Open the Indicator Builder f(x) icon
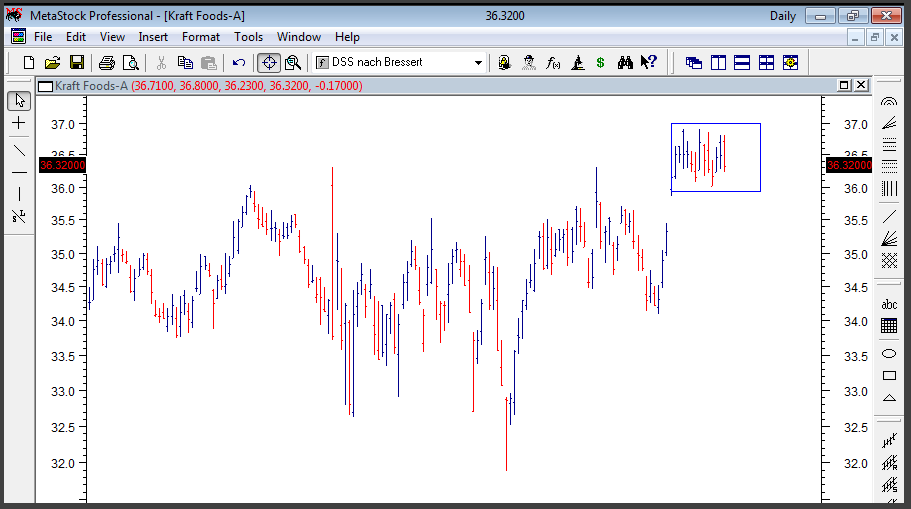Screen dimensions: 911x509 553,63
